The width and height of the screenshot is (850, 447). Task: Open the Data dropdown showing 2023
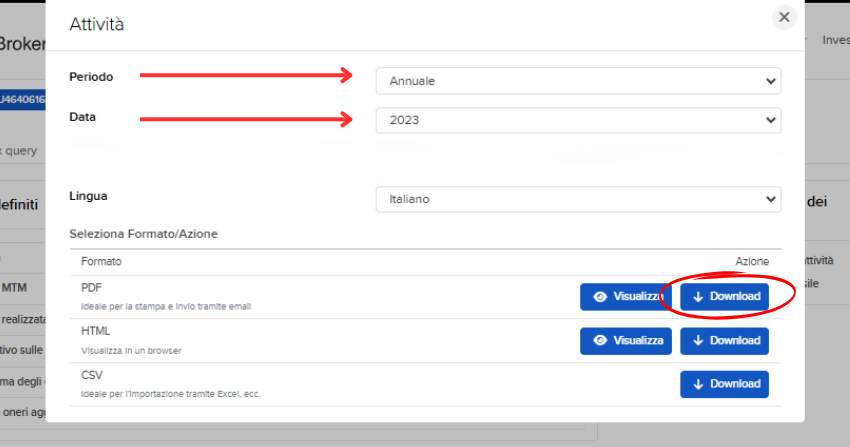(x=578, y=120)
